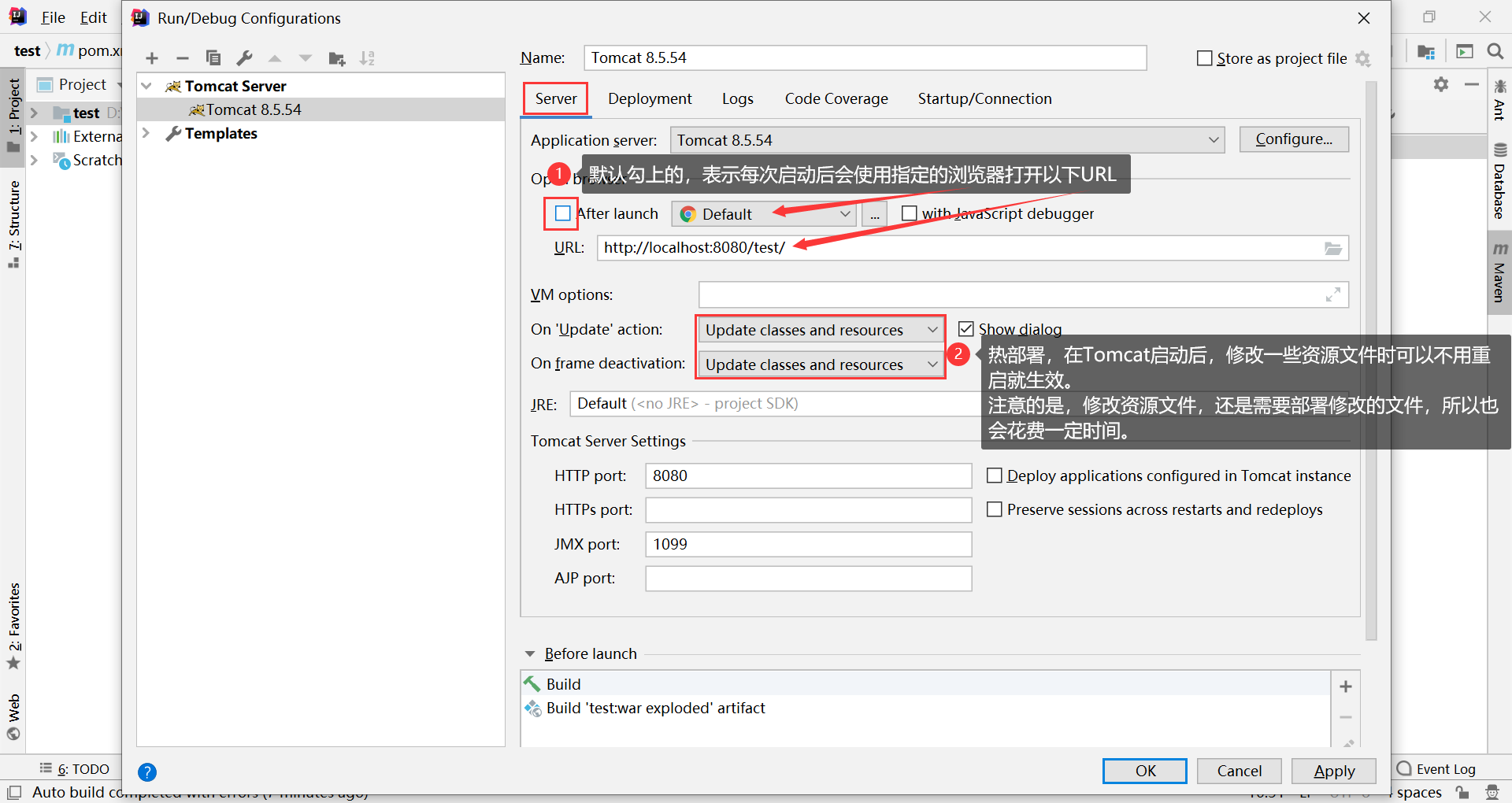
Task: Enable After launch checkbox
Action: click(x=562, y=213)
